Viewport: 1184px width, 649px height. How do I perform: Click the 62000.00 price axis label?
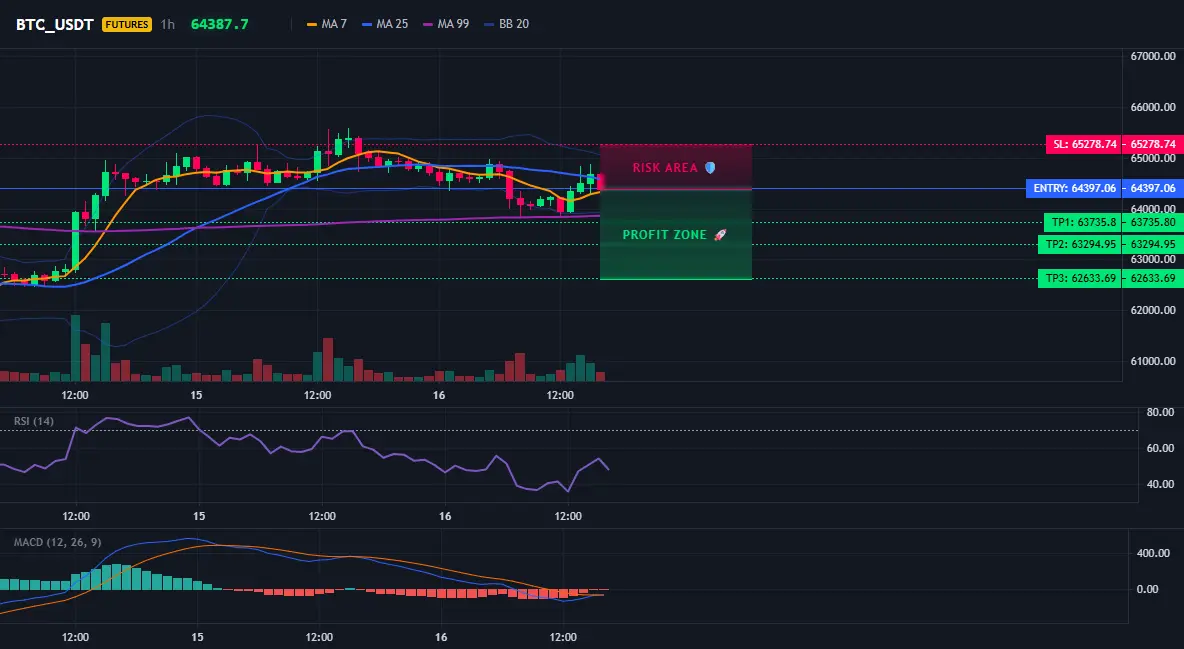point(1153,310)
